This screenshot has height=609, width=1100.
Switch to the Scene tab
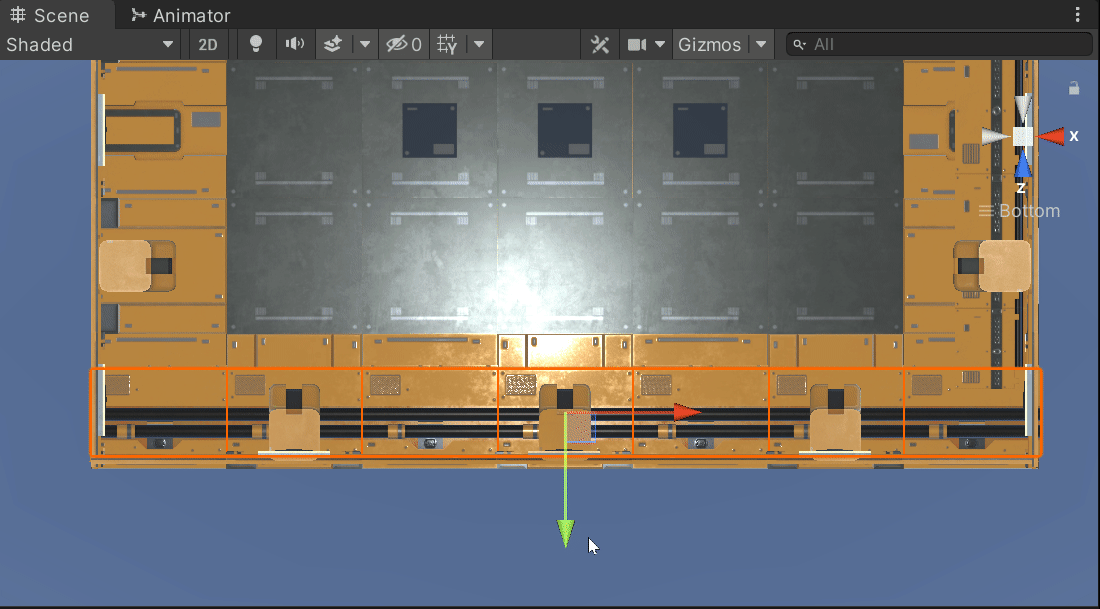coord(50,15)
